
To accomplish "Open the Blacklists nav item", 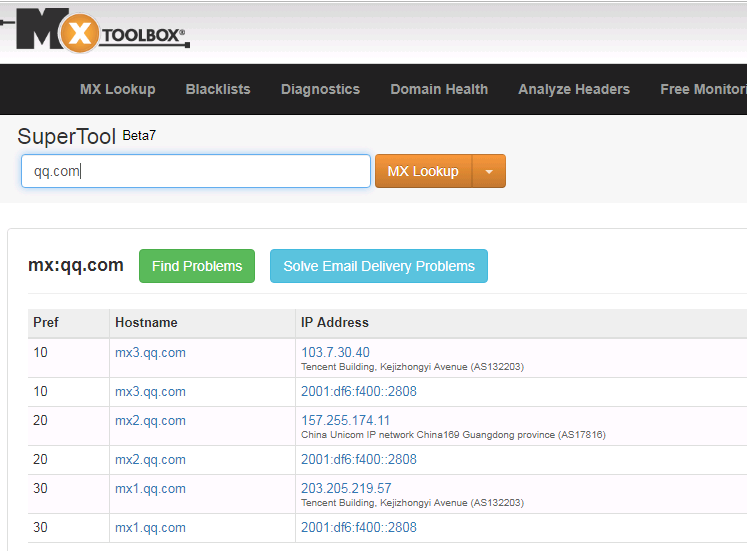I will (x=218, y=89).
